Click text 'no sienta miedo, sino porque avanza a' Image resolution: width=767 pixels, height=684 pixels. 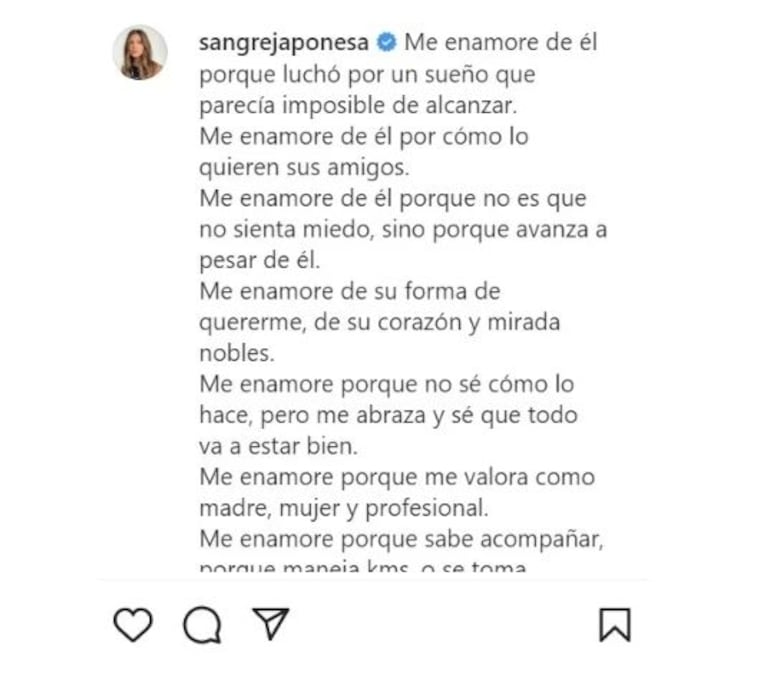403,229
